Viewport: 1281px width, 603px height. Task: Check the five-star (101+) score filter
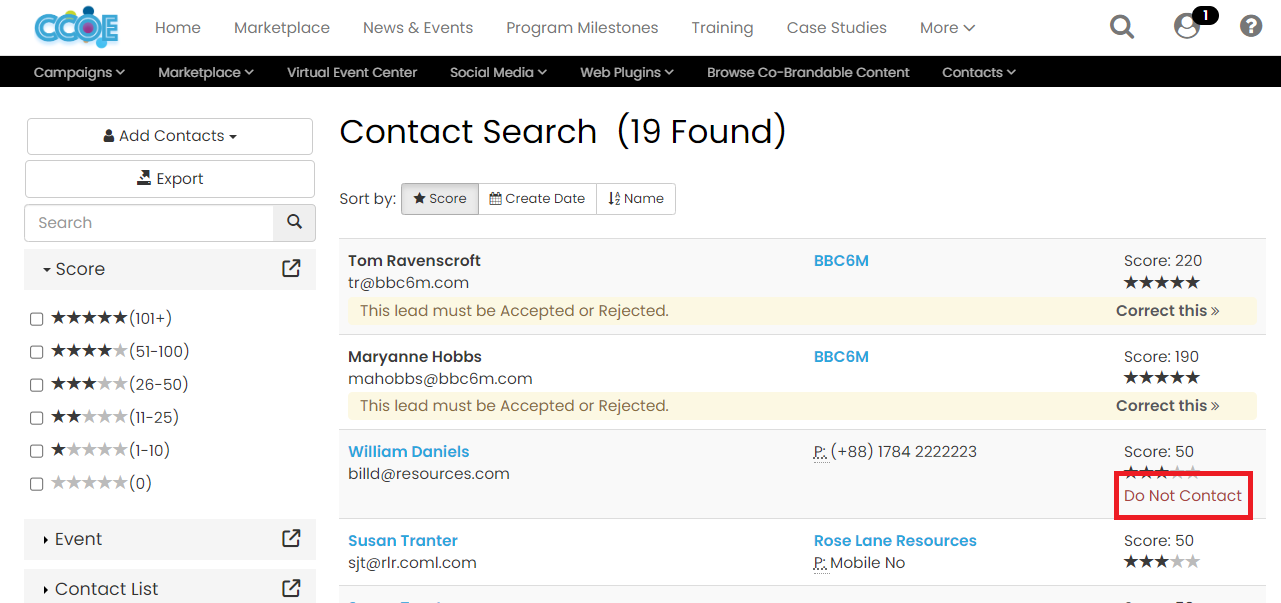[37, 319]
